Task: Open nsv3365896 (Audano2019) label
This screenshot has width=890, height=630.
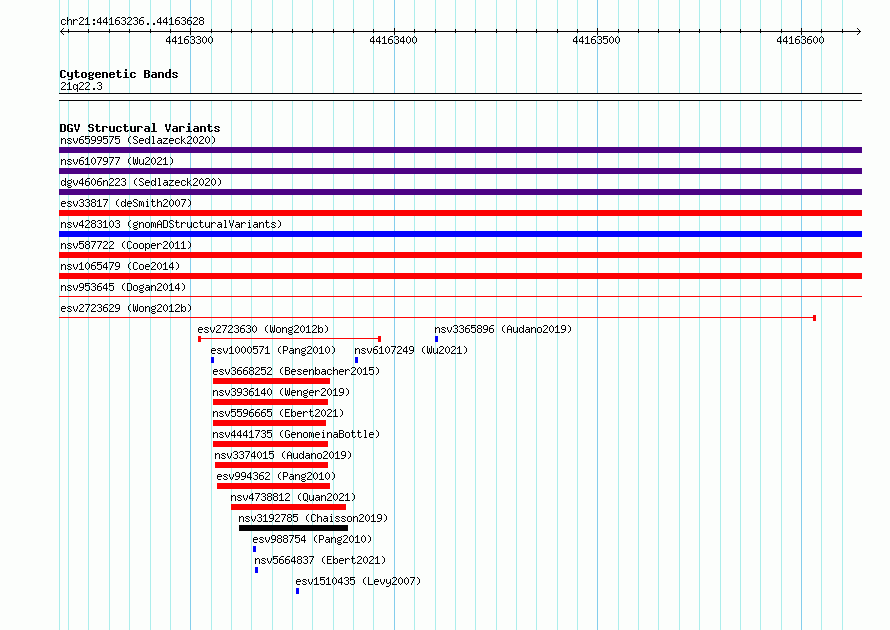Action: point(503,329)
